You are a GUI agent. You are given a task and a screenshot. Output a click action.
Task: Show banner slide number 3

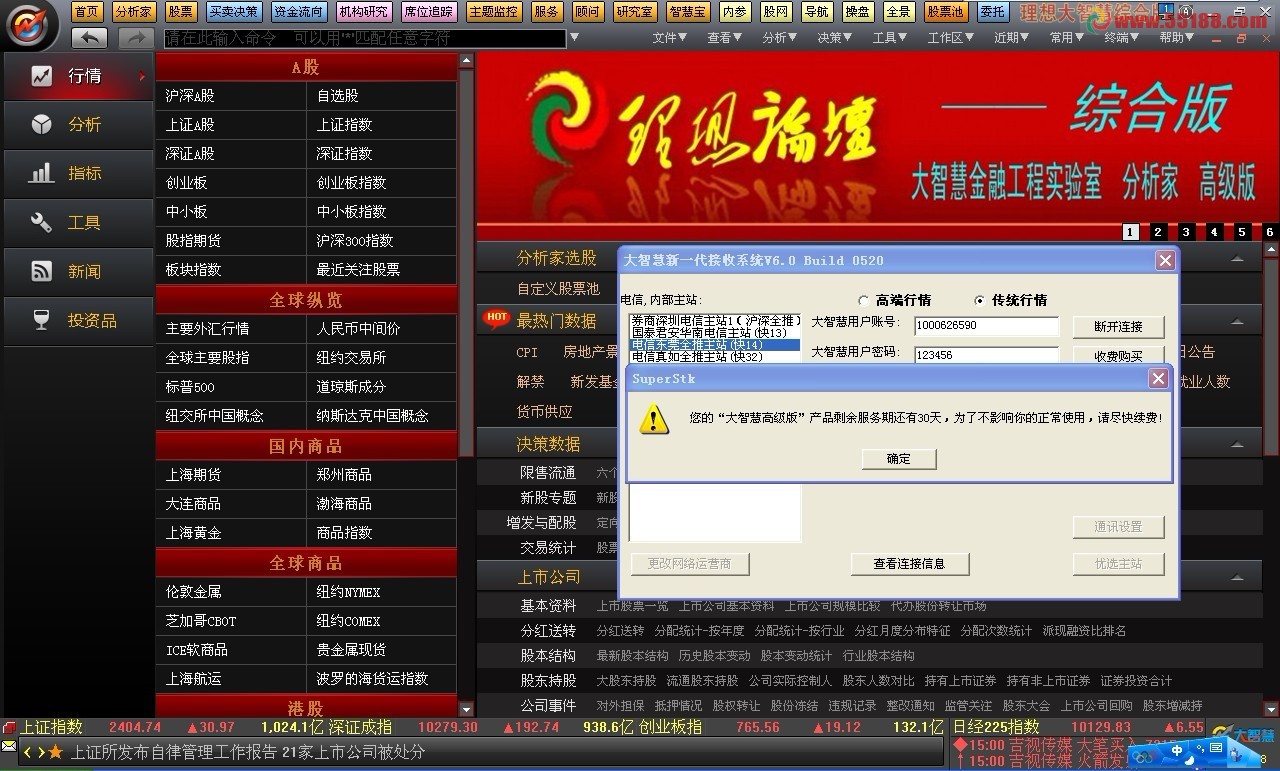1186,232
